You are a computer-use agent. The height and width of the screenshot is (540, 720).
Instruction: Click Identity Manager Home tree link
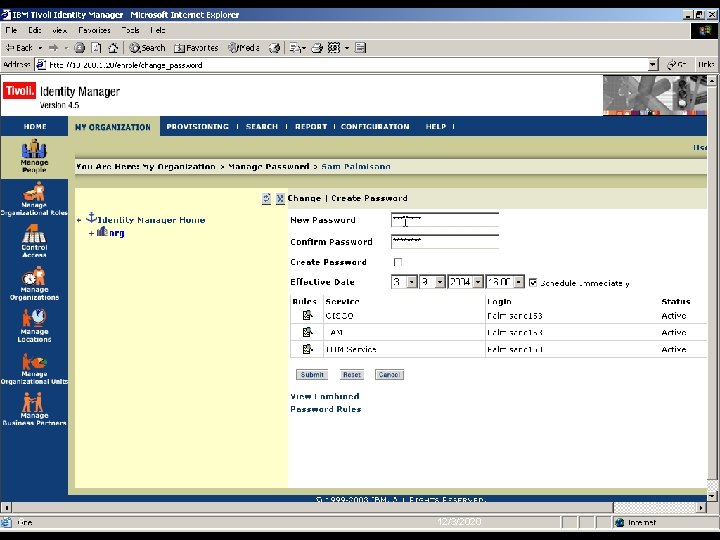coord(151,220)
